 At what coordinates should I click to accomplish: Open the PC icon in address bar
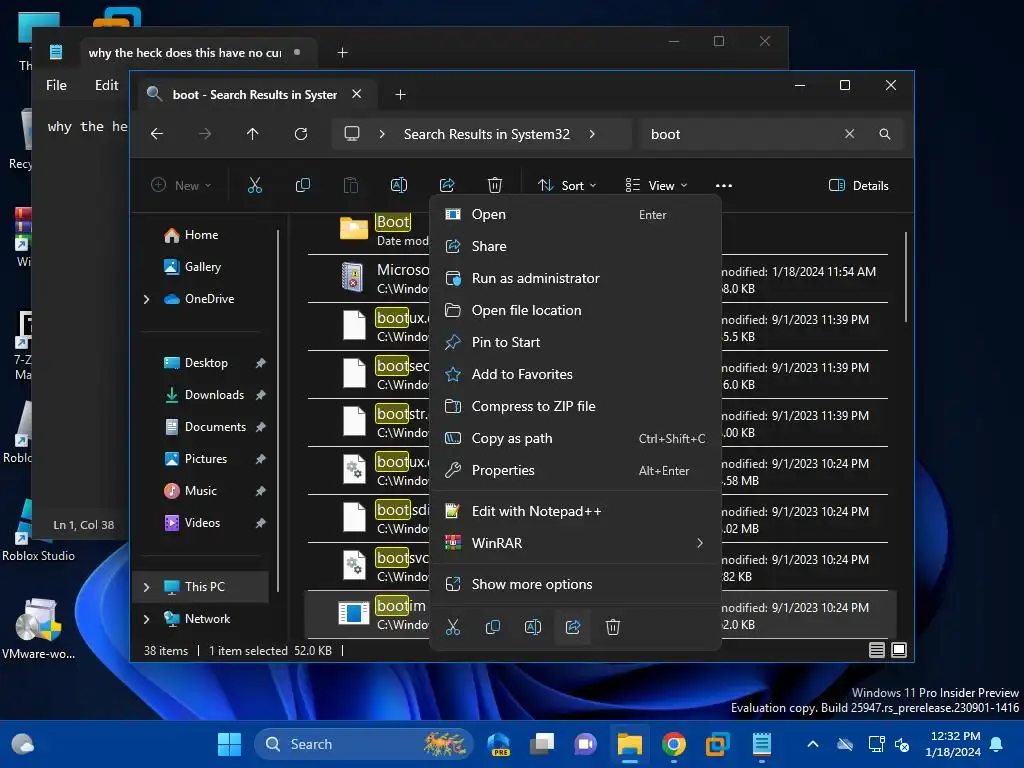352,134
